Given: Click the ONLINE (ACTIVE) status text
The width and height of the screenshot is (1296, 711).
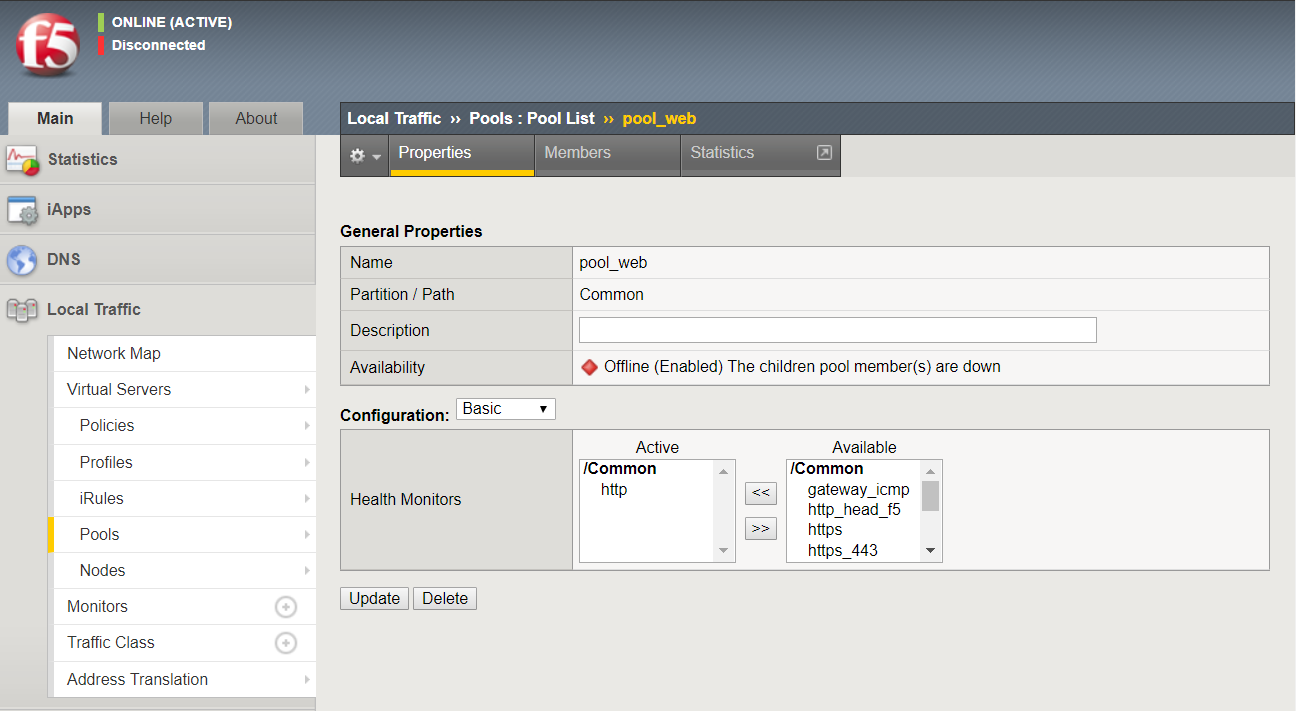Looking at the screenshot, I should [x=172, y=22].
